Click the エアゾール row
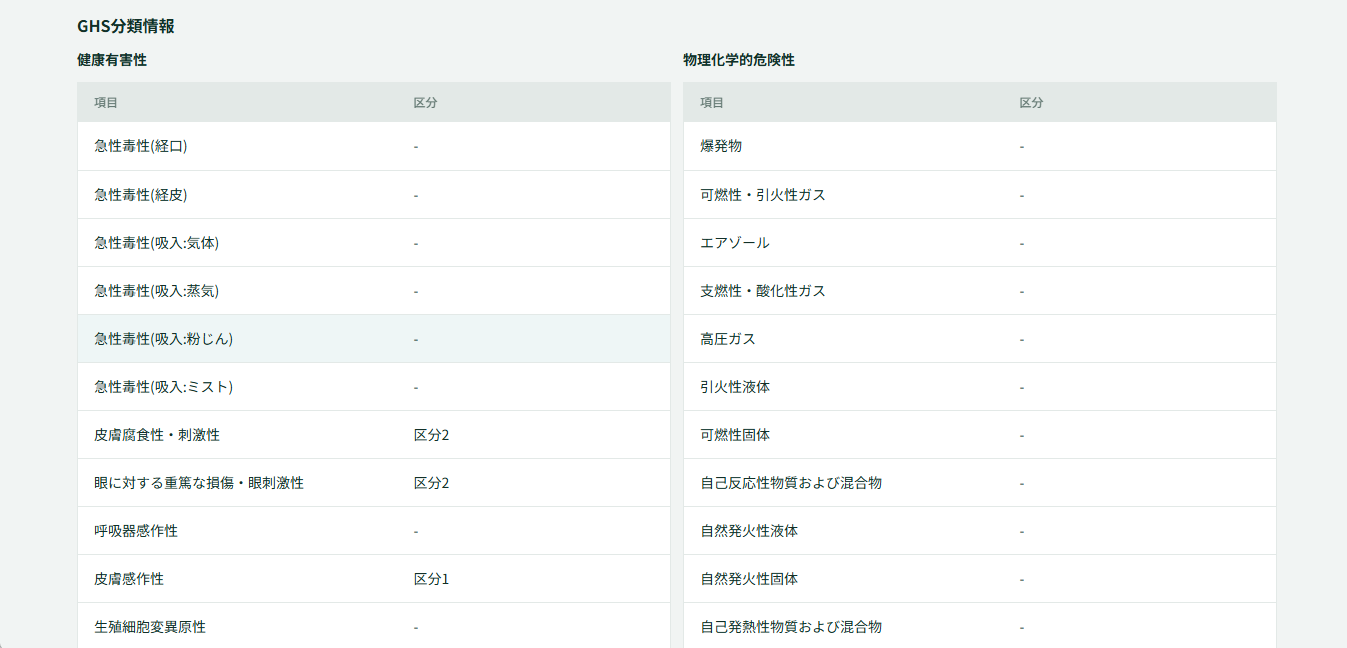1347x648 pixels. click(x=980, y=242)
